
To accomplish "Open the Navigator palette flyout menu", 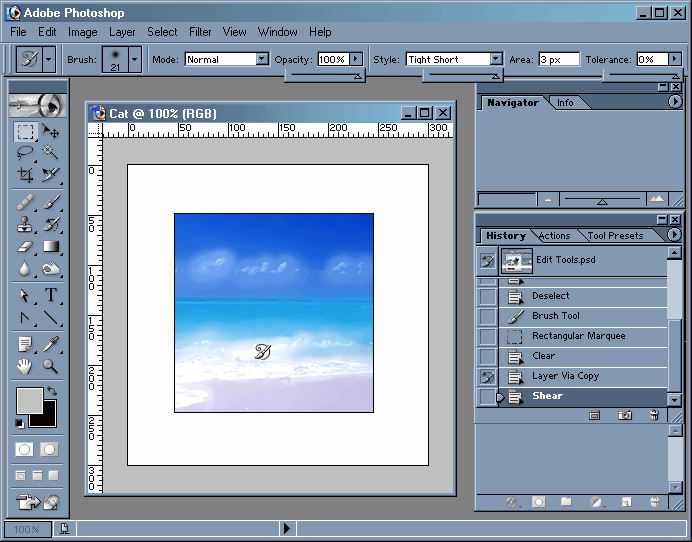I will (674, 102).
